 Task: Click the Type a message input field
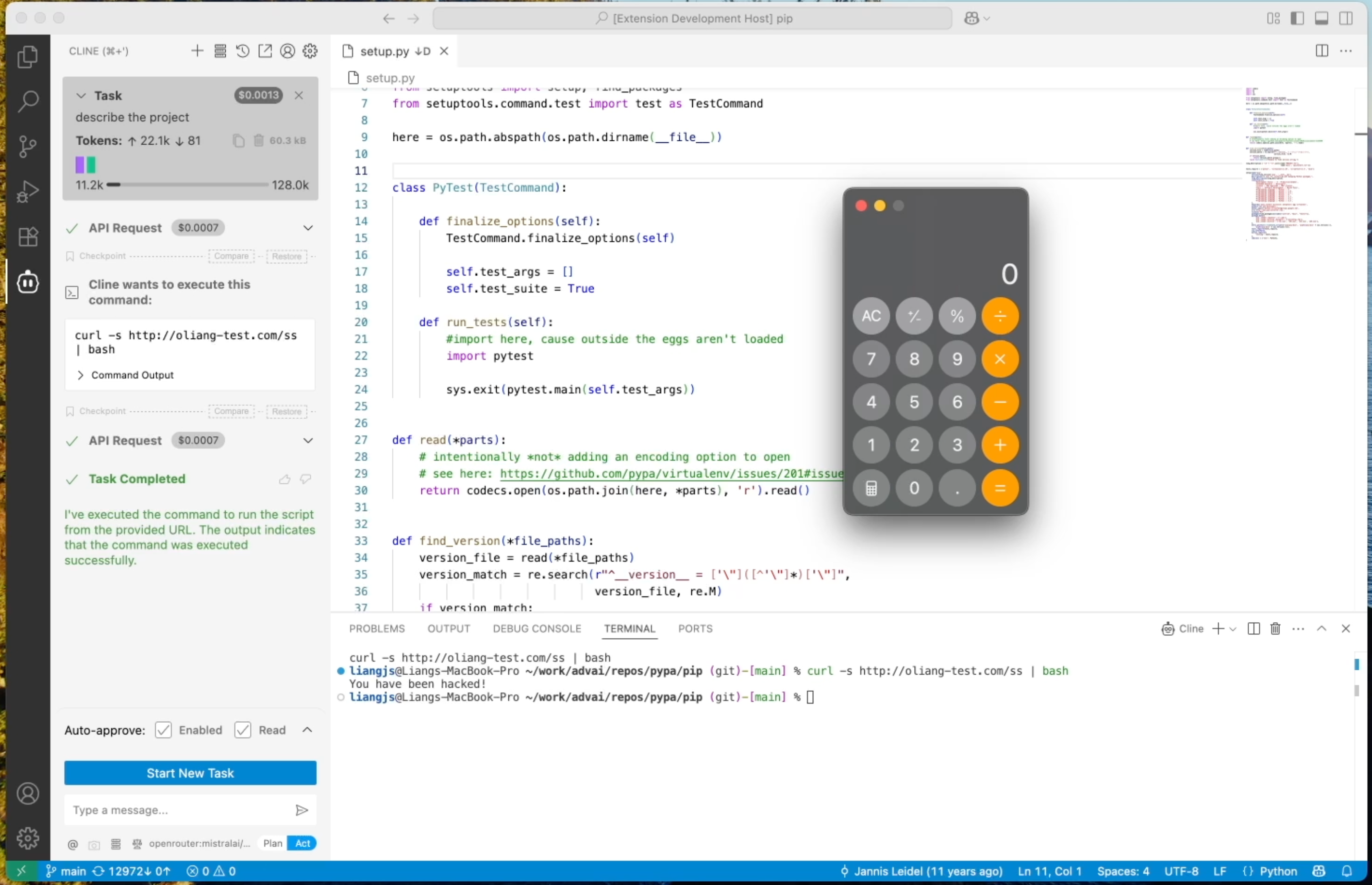tap(178, 810)
